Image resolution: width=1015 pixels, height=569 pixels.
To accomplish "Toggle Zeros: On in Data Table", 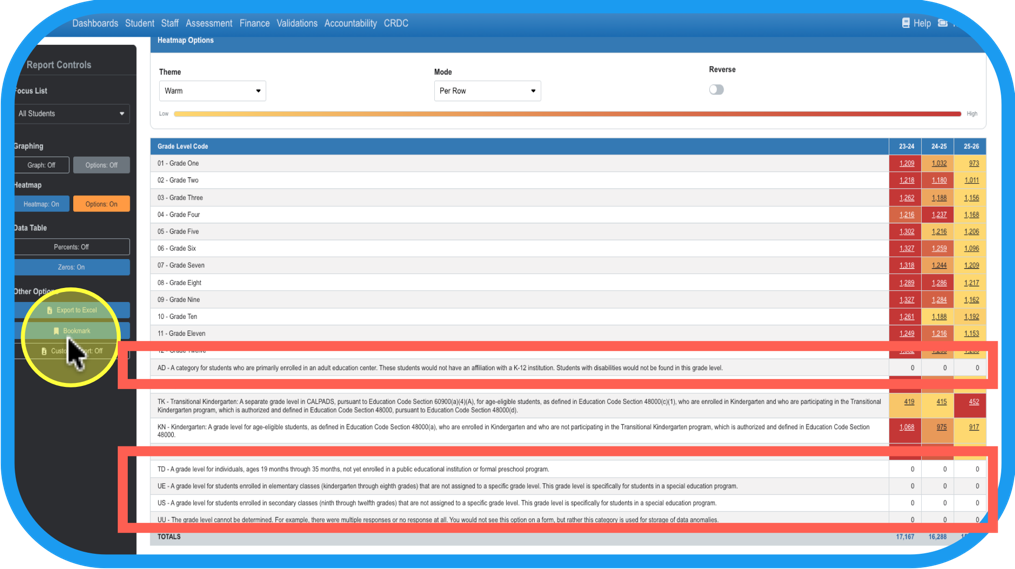I will click(72, 267).
